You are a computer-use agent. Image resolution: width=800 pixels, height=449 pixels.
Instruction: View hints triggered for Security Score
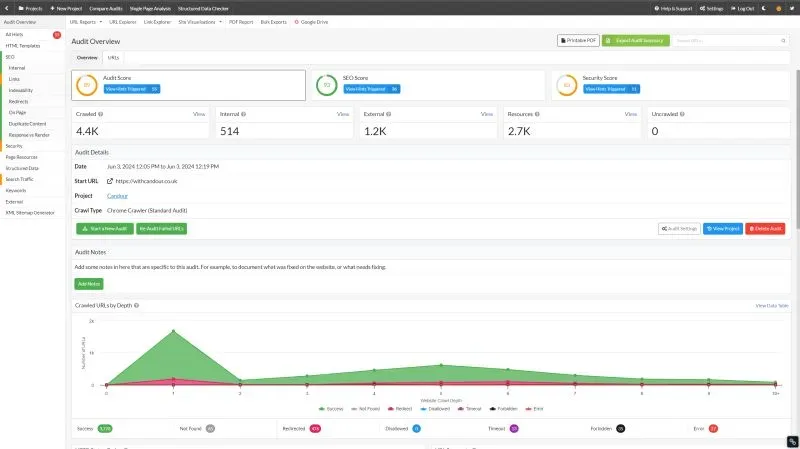(x=611, y=89)
